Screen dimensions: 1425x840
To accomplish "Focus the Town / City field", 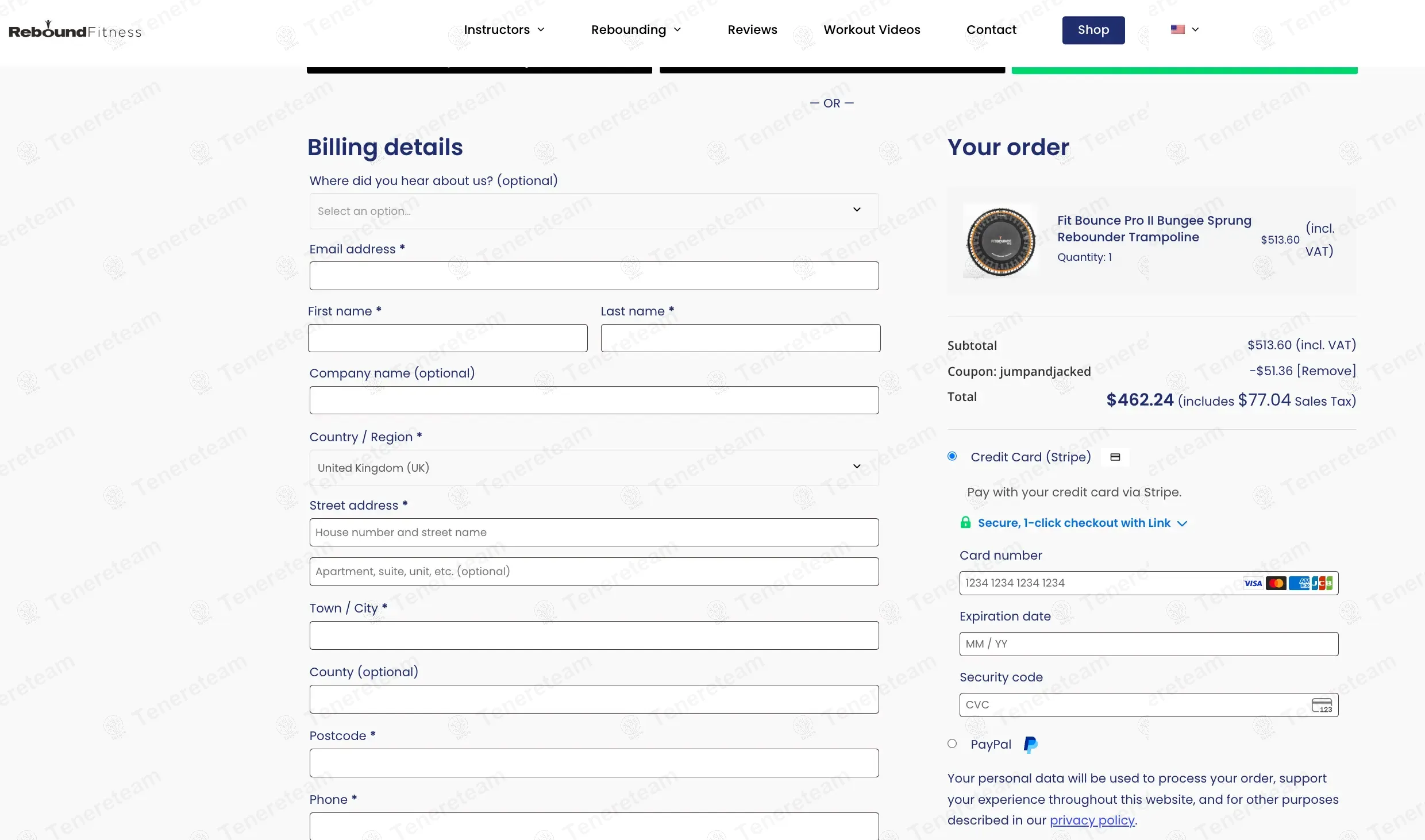I will pos(594,635).
